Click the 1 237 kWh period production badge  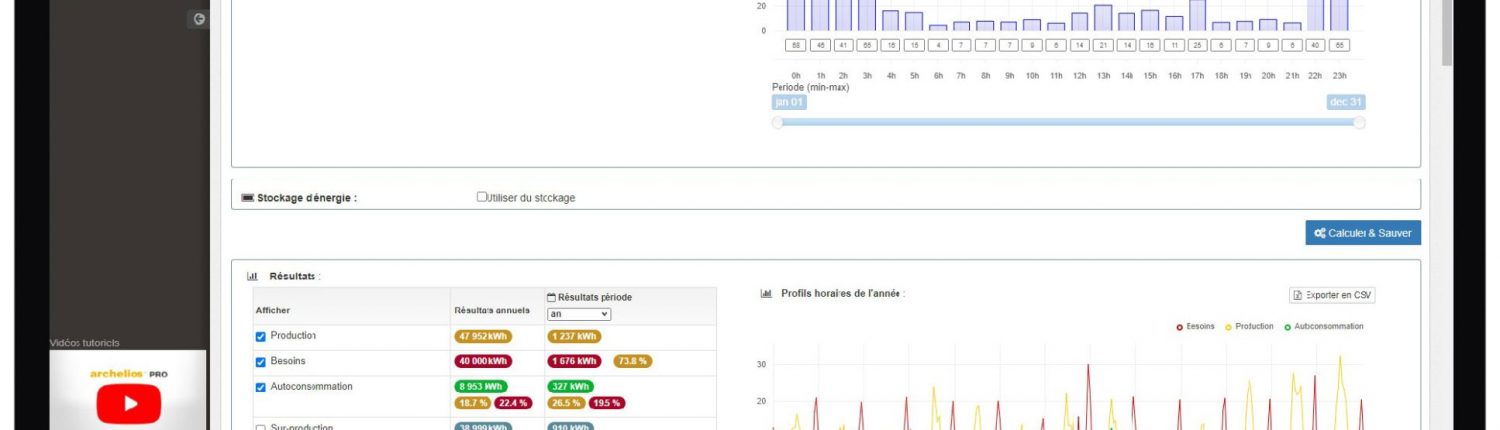[x=574, y=337]
